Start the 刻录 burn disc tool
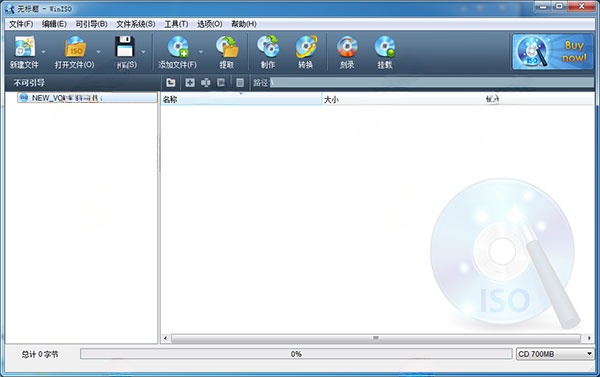 coord(347,47)
